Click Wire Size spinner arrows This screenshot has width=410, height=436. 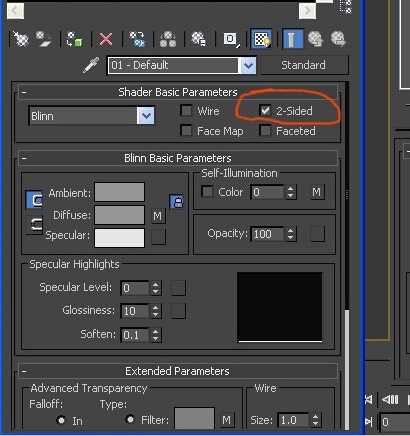(x=315, y=420)
